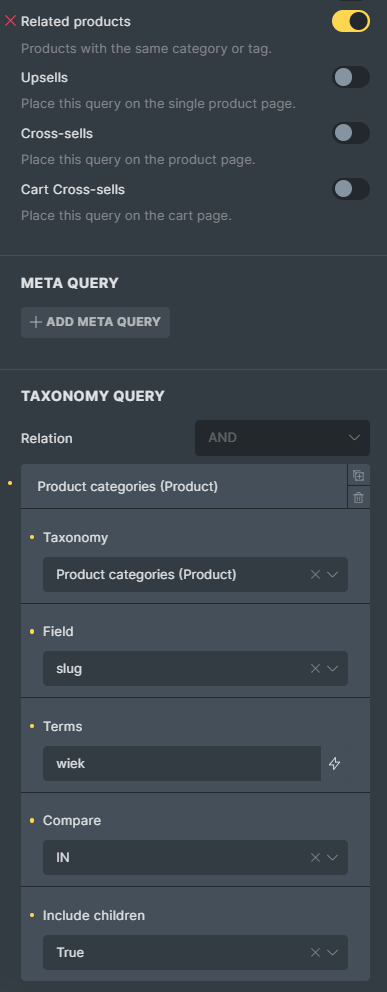Click the Taxonomy Query heading
Screen dimensions: 387x992
pos(92,396)
